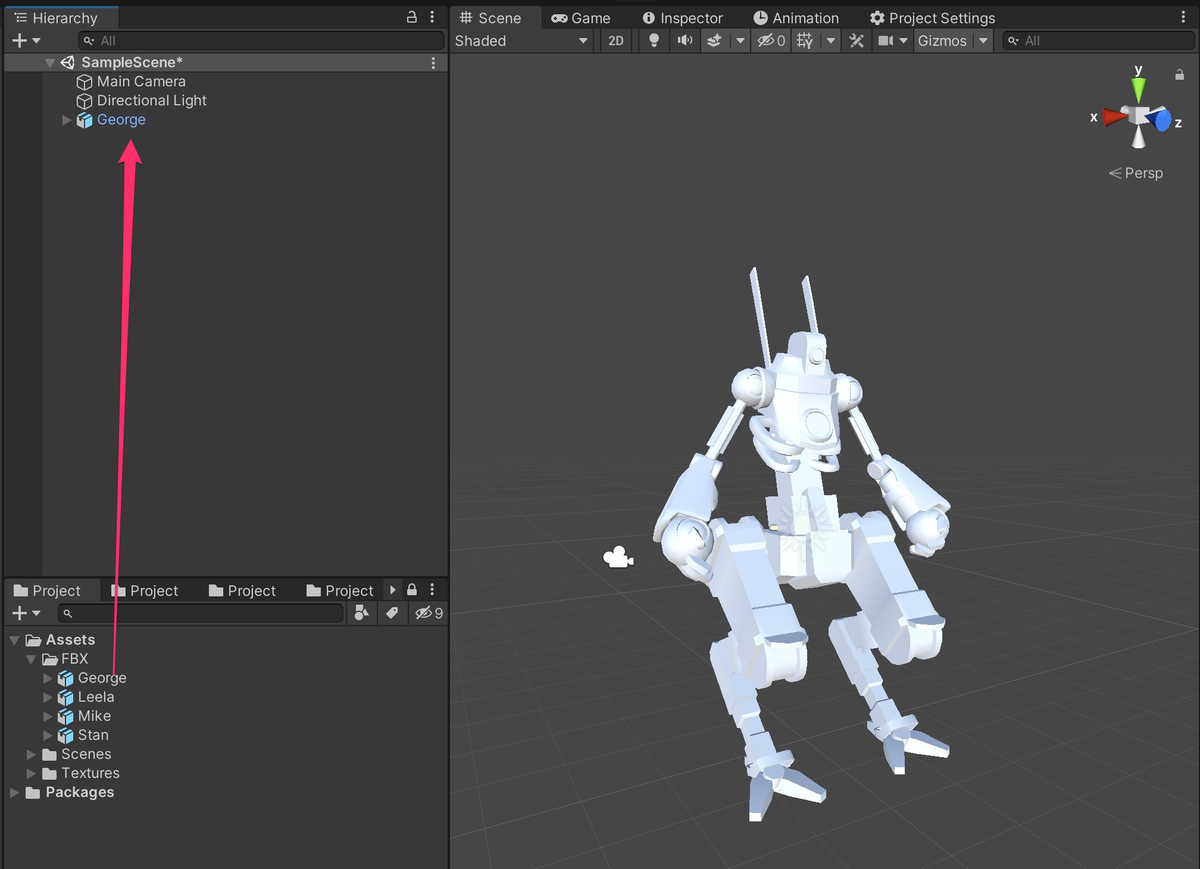Open the Project create (+) dropdown

pos(26,613)
